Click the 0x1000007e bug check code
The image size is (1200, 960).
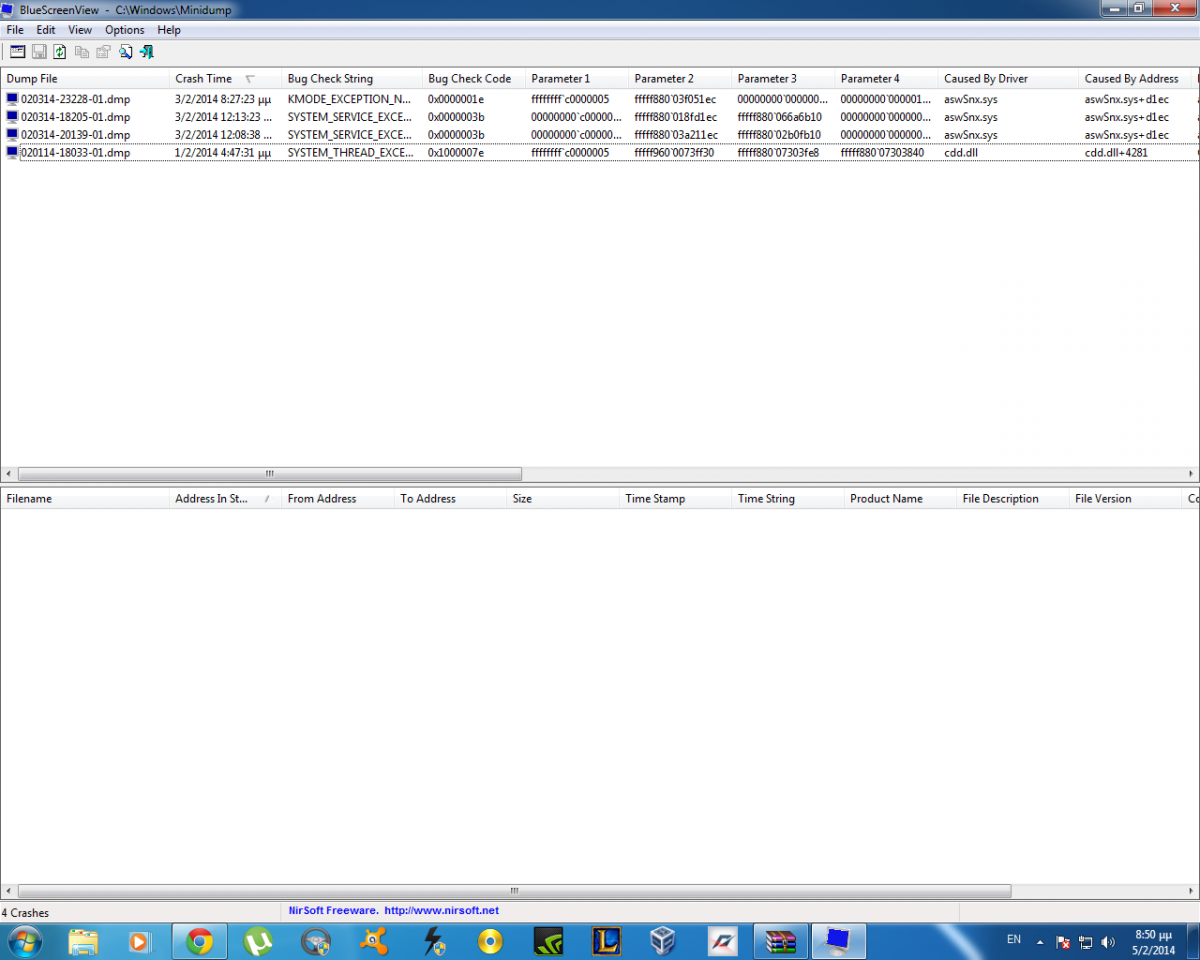456,152
